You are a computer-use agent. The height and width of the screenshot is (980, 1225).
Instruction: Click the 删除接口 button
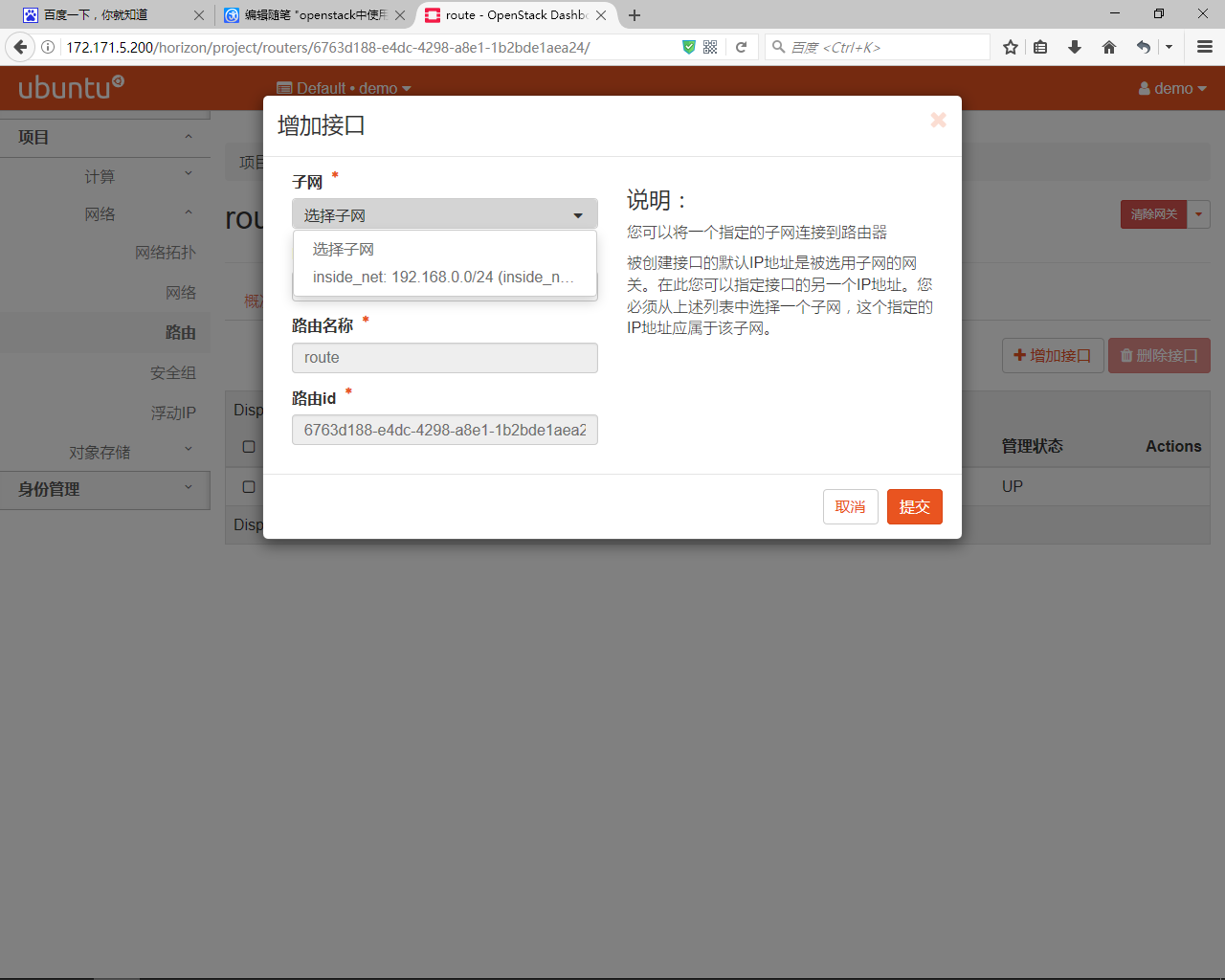[1159, 355]
